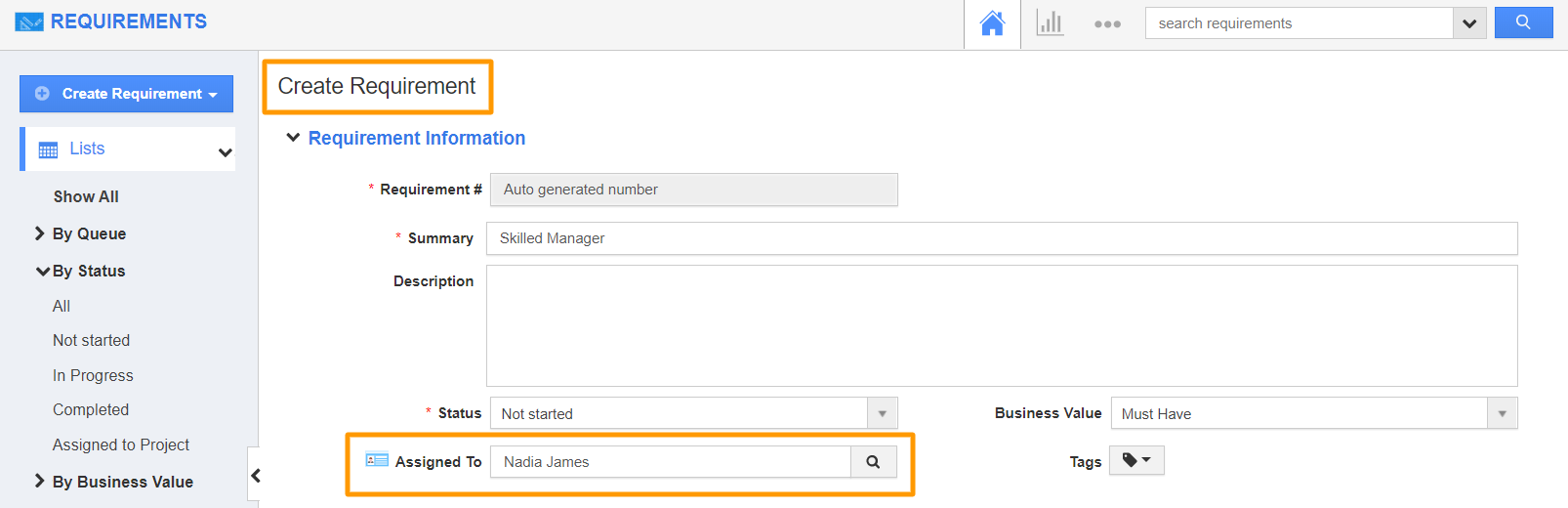Click the Assigned To search lookup icon
The image size is (1568, 508).
874,462
